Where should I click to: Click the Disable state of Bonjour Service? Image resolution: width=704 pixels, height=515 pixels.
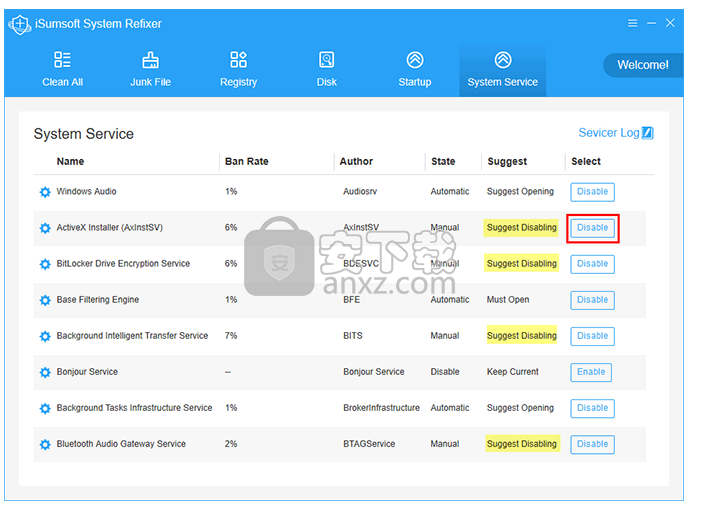click(445, 372)
